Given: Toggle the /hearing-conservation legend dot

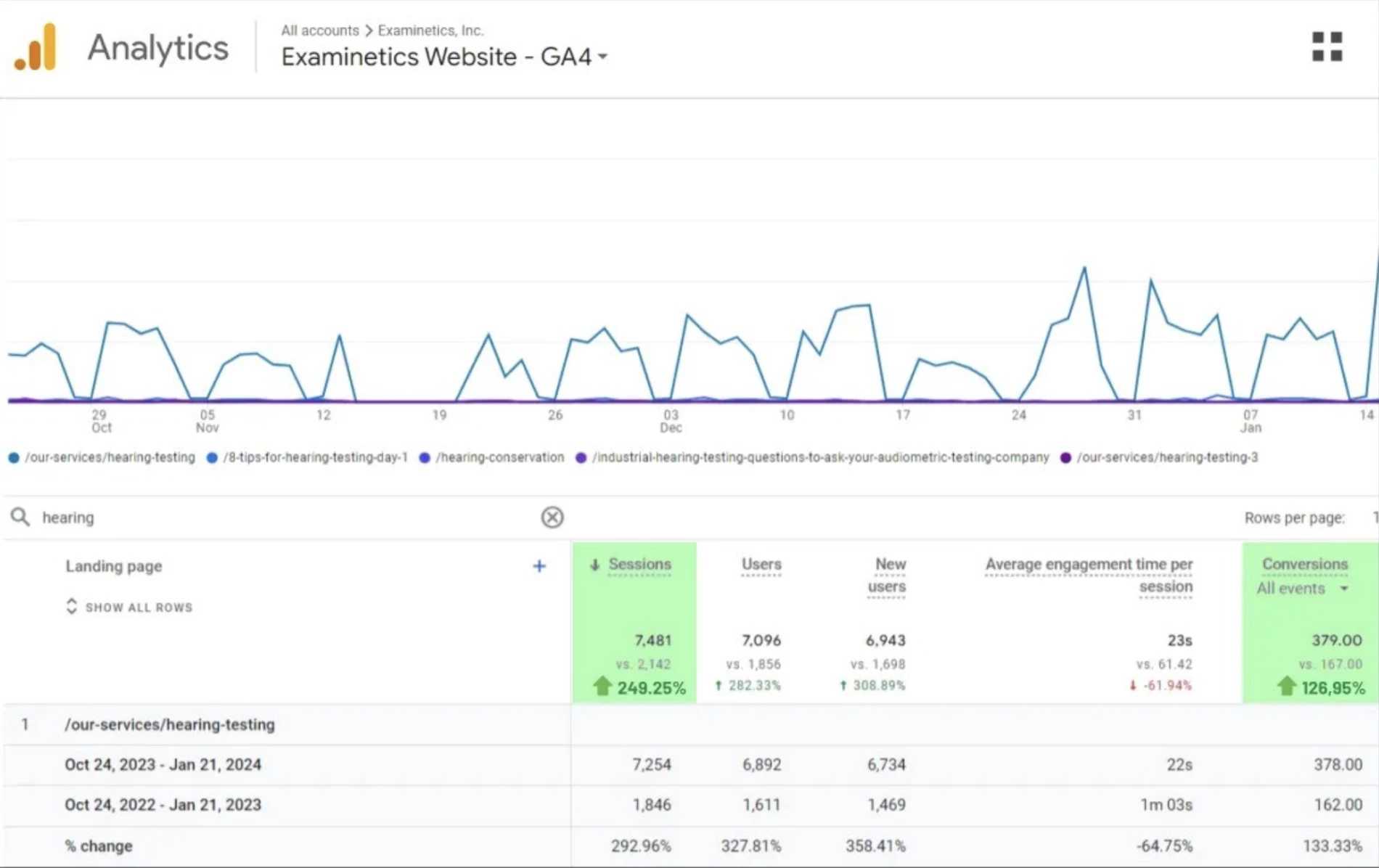Looking at the screenshot, I should coord(425,458).
